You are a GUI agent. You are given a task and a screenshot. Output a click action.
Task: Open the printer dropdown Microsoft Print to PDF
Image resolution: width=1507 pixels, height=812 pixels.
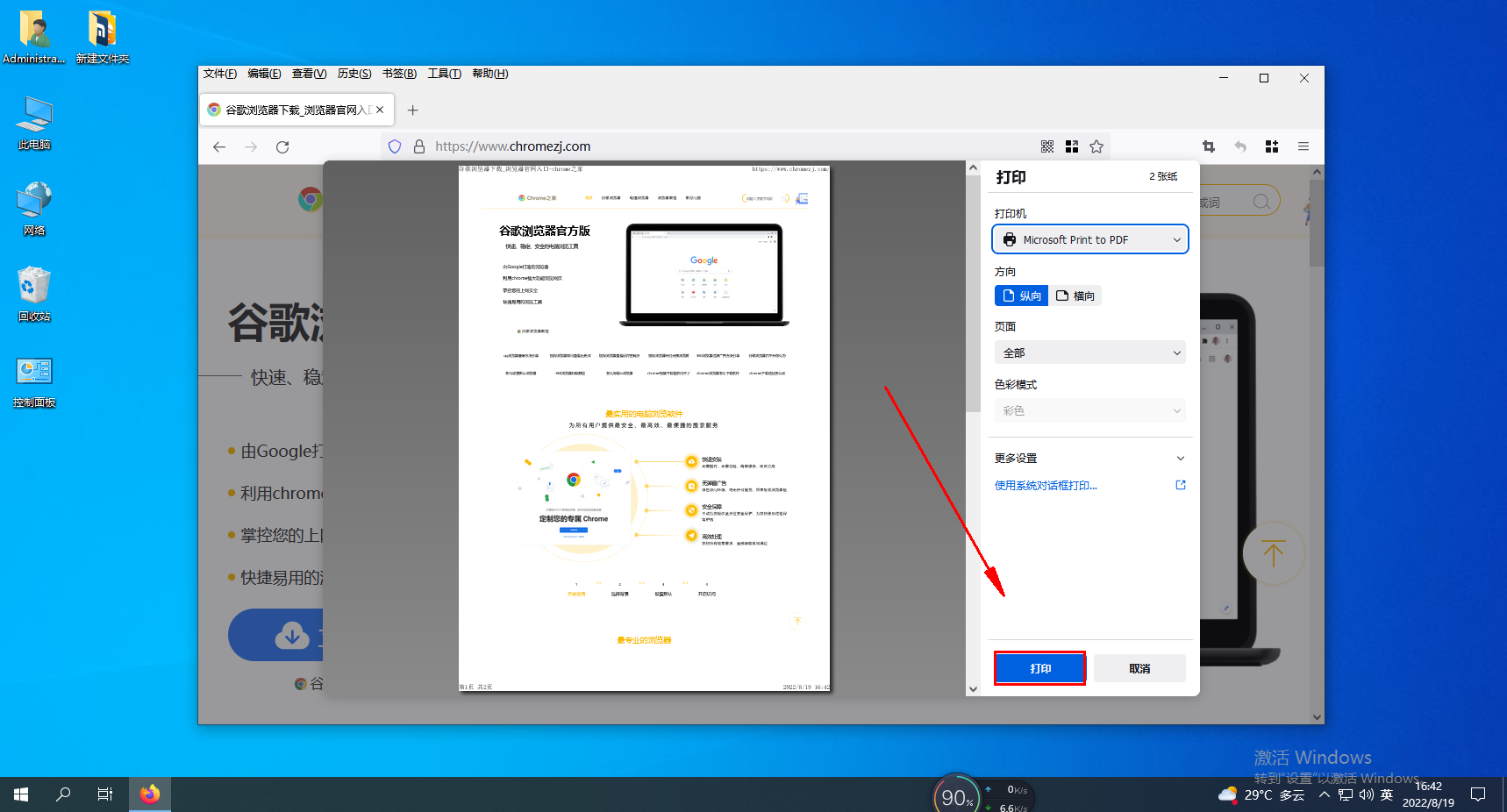tap(1090, 239)
